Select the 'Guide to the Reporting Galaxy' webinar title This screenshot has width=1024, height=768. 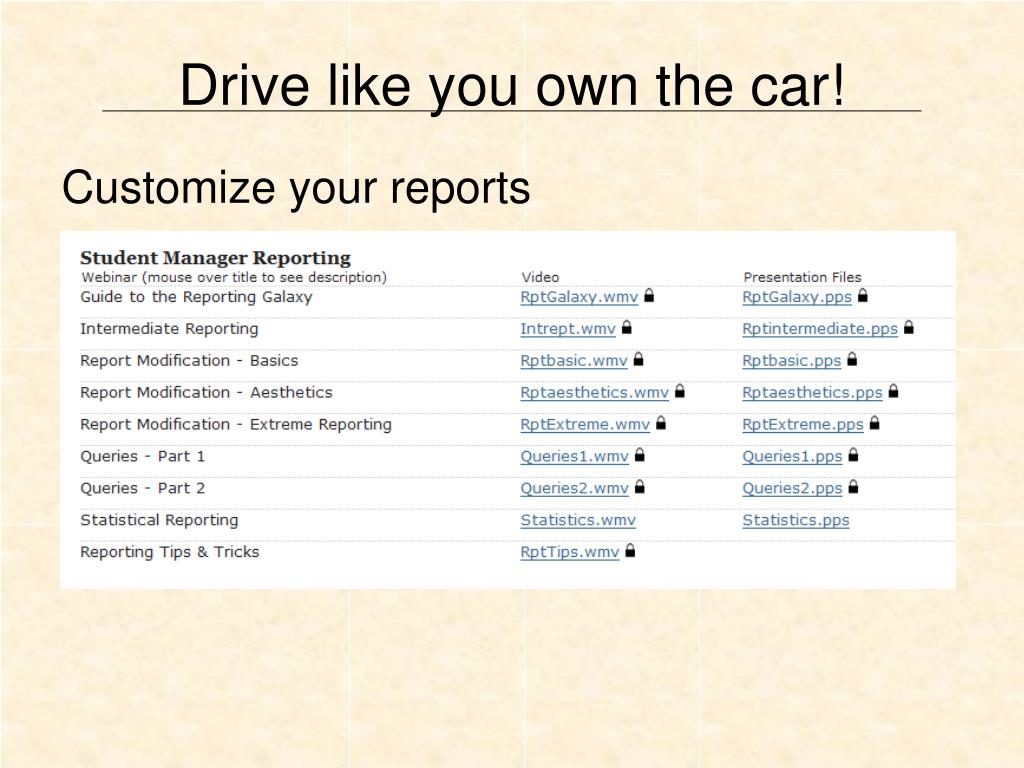[196, 297]
